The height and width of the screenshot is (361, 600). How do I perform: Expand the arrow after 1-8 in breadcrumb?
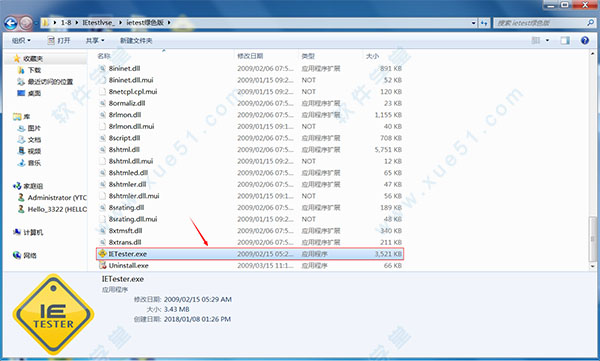click(x=77, y=23)
